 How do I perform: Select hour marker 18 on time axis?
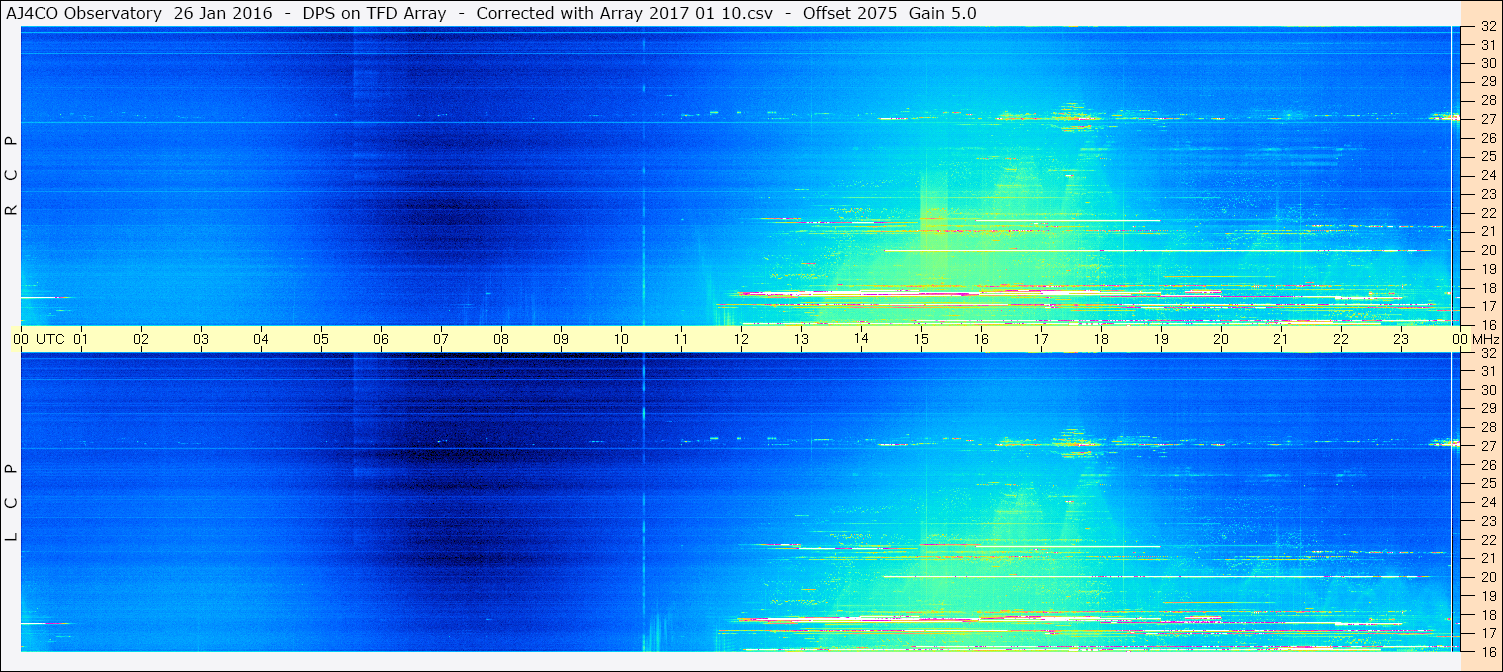click(1101, 339)
